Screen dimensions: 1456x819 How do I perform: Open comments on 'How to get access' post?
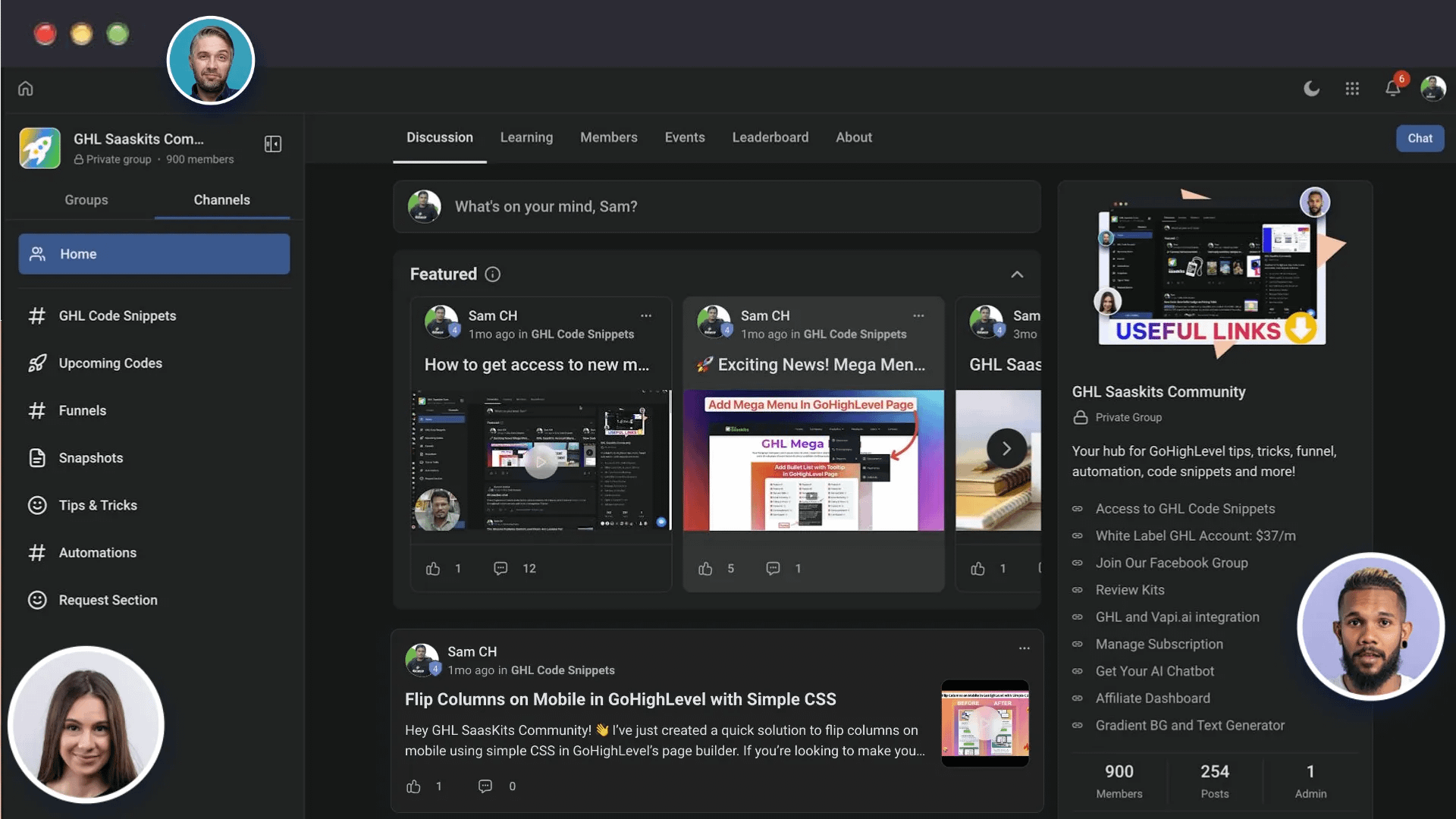(500, 569)
